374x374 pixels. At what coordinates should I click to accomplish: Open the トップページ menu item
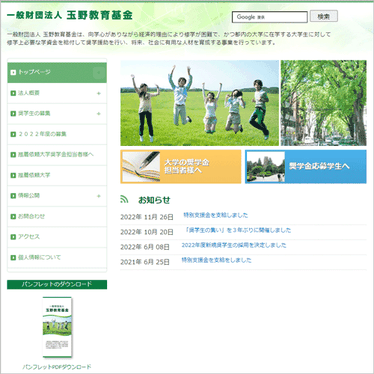[x=57, y=72]
